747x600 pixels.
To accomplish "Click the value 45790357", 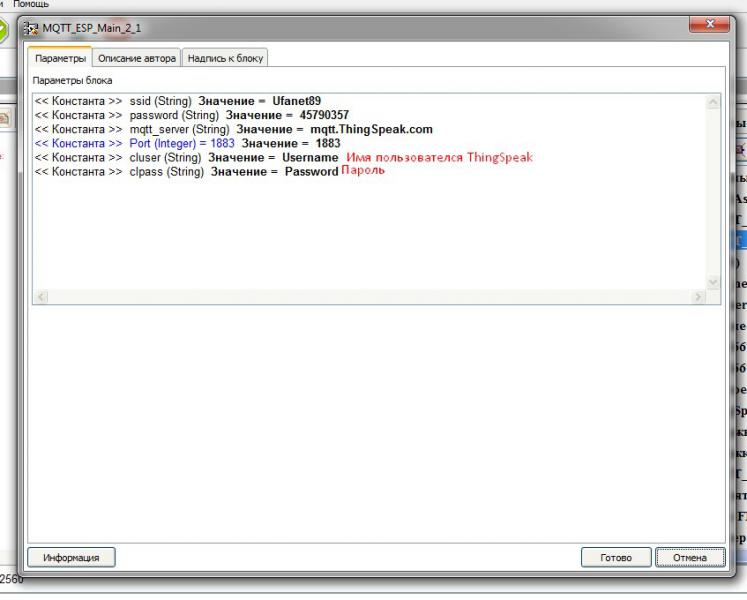I will coord(324,116).
